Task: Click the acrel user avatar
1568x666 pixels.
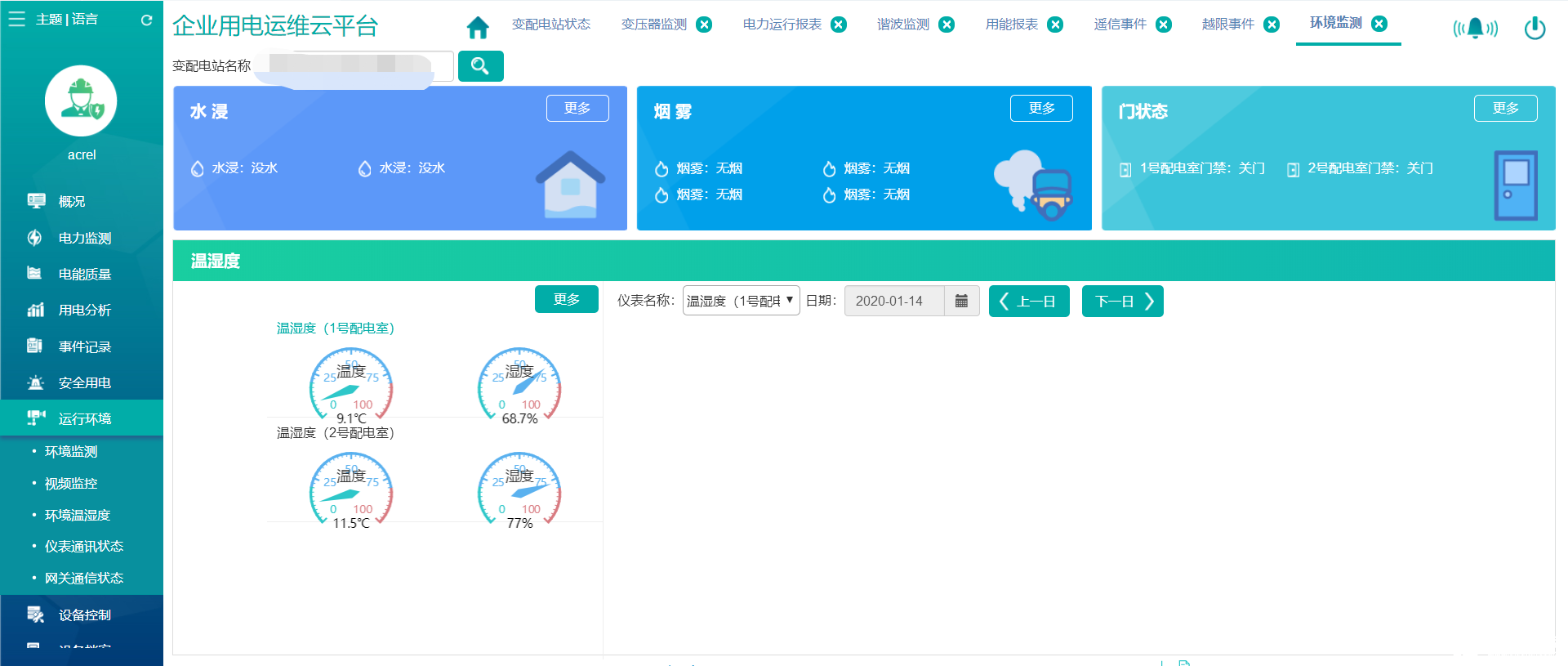Action: click(81, 101)
